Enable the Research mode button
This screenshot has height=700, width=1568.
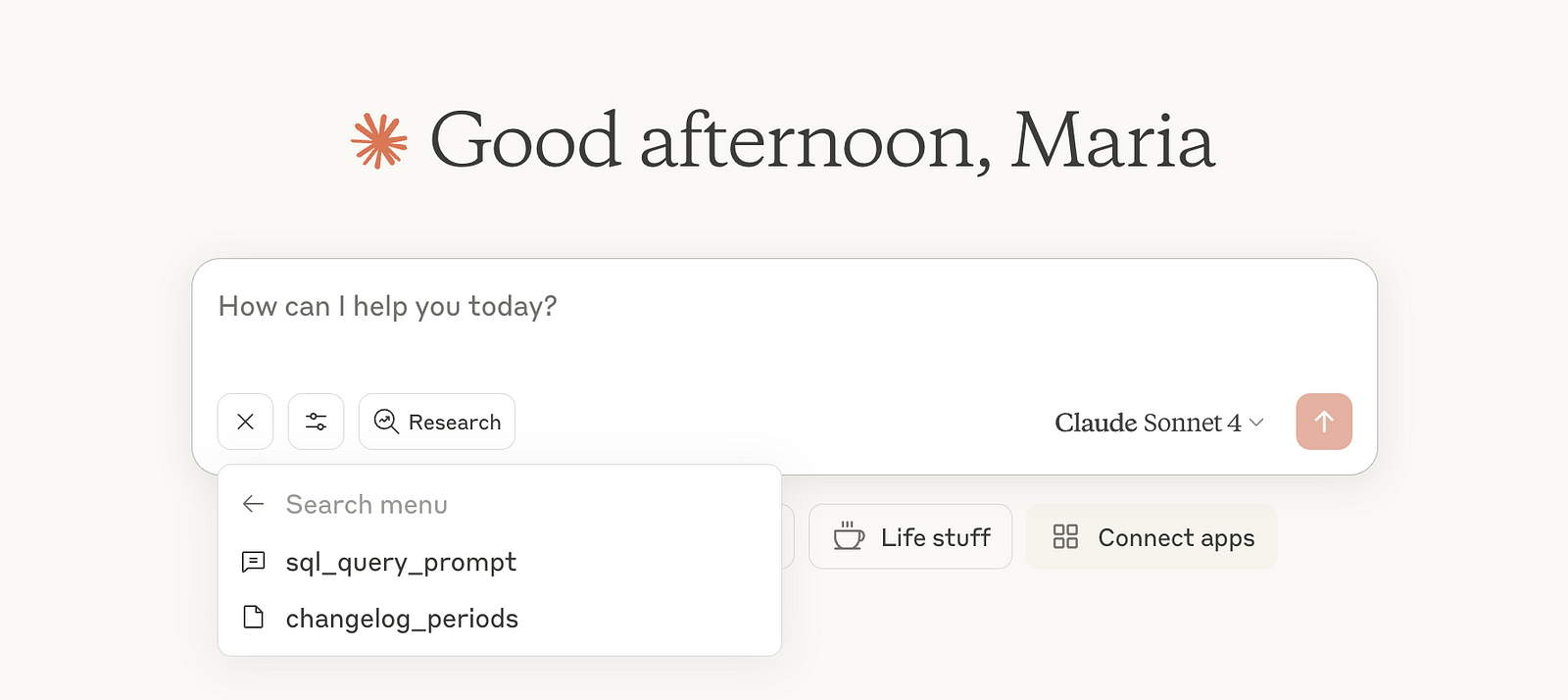tap(437, 422)
